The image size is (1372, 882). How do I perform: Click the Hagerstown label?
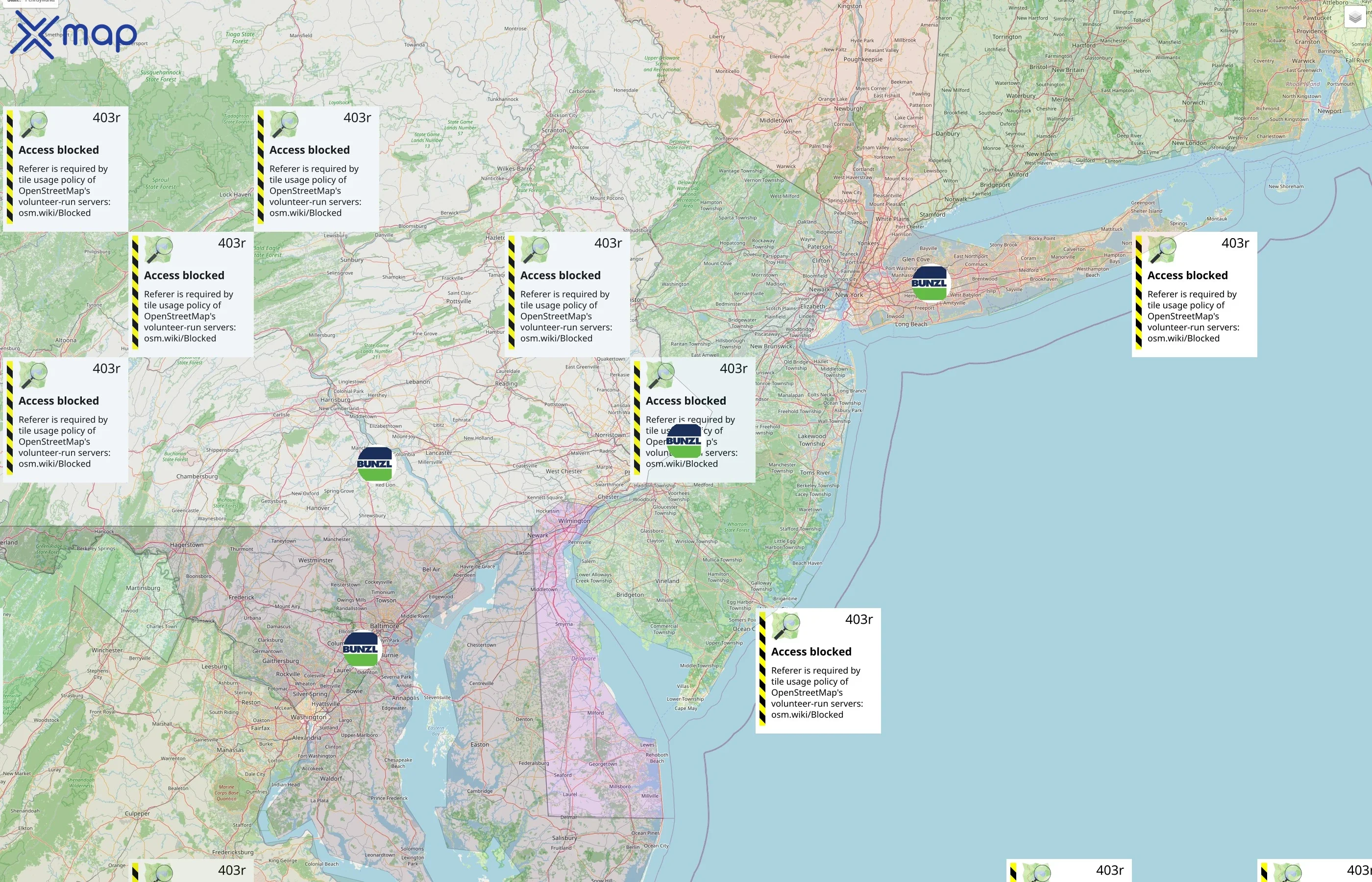187,545
